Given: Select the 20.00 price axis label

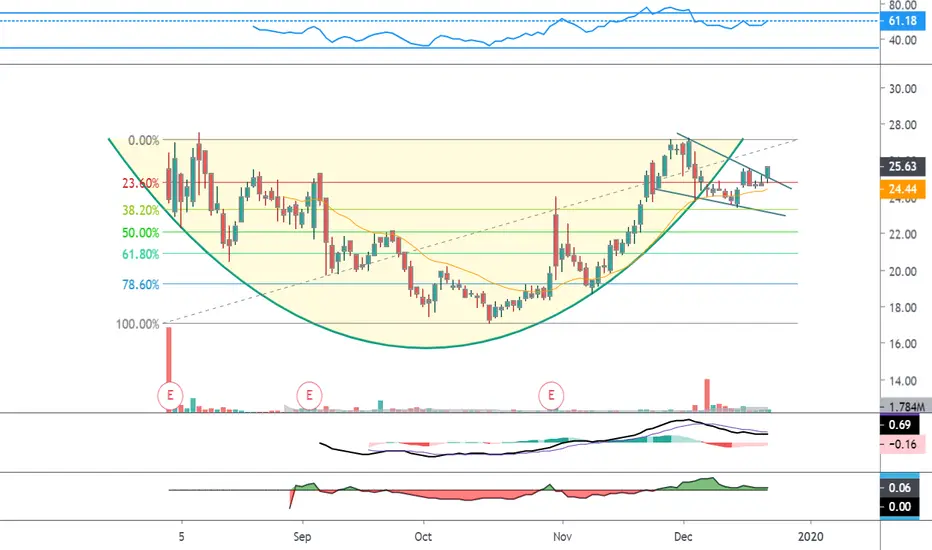Looking at the screenshot, I should coord(902,271).
